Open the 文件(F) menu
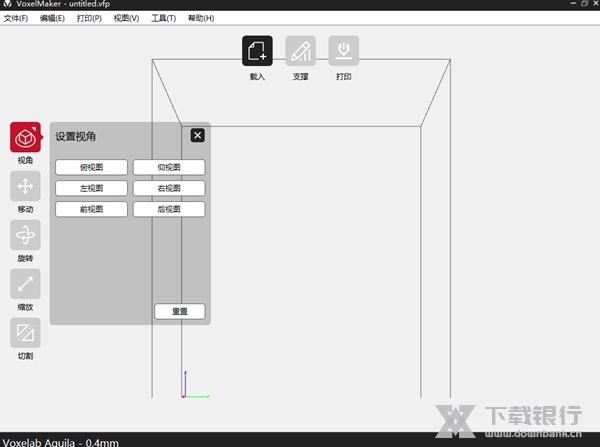This screenshot has width=600, height=447. coord(17,18)
